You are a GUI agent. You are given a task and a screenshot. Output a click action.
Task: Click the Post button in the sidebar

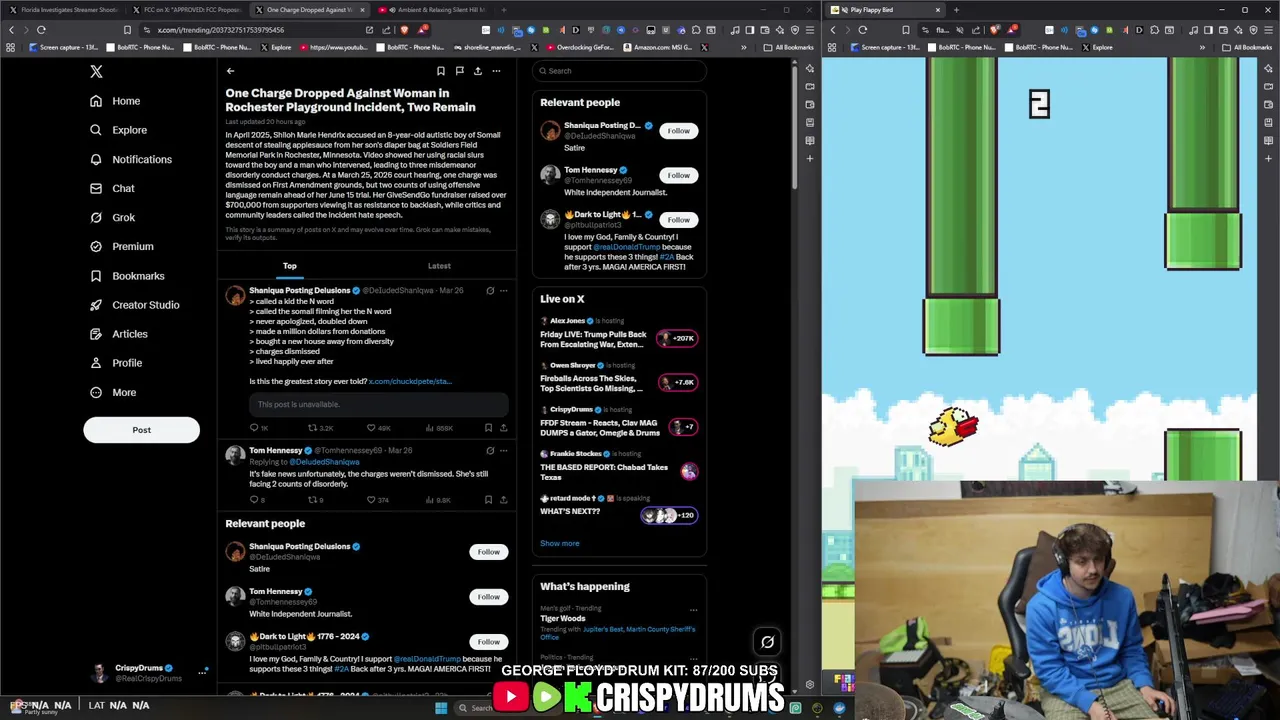(x=141, y=430)
